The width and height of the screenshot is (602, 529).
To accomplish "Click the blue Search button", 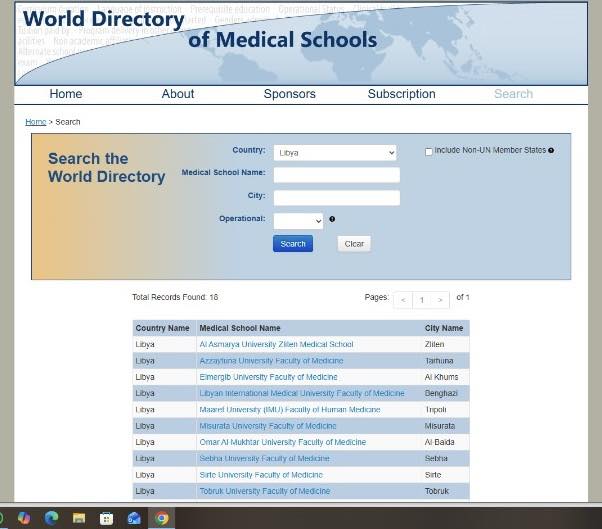I will click(293, 244).
